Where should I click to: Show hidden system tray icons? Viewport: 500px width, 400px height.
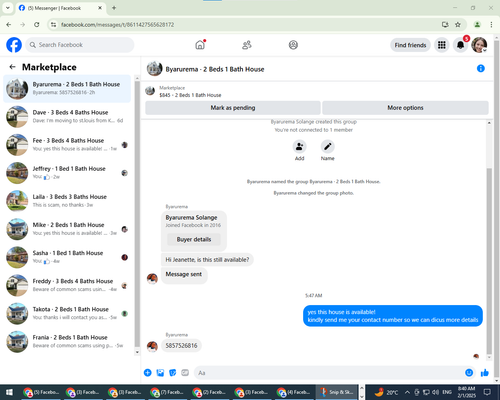(x=407, y=392)
